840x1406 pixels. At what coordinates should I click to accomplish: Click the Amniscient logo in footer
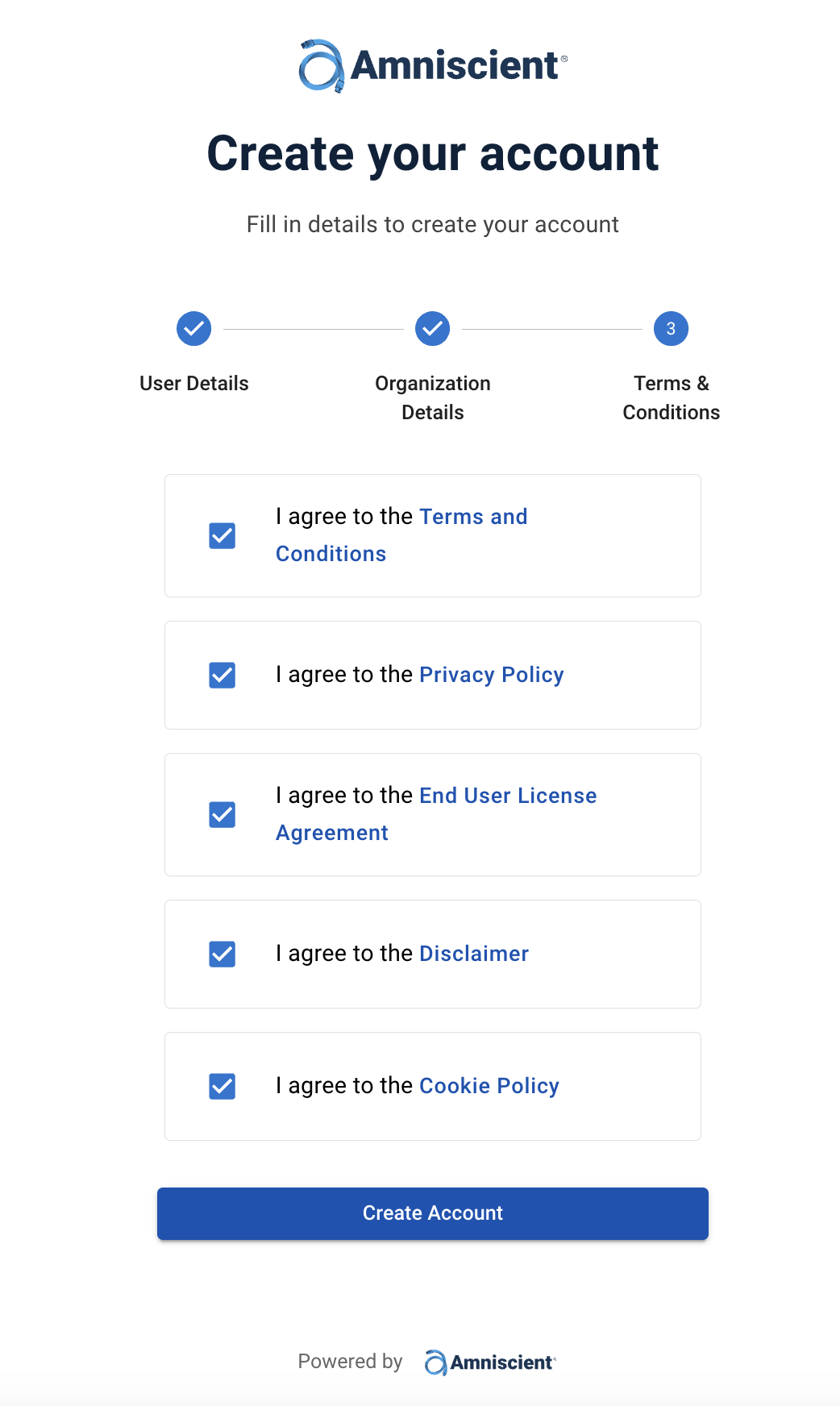point(490,1362)
